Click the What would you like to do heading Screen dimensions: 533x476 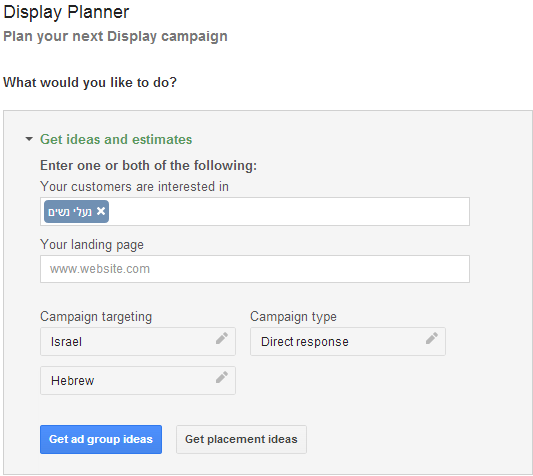[x=90, y=82]
